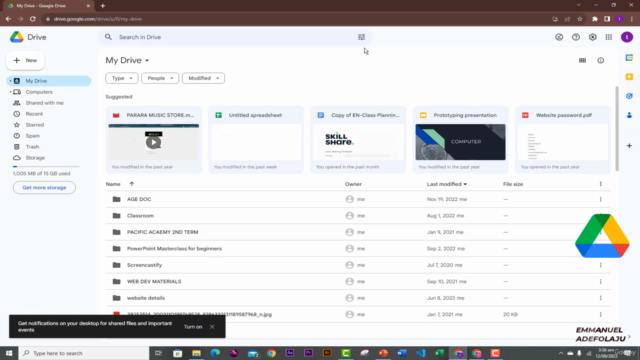Image resolution: width=640 pixels, height=360 pixels.
Task: Reload the browser page
Action: point(33,19)
